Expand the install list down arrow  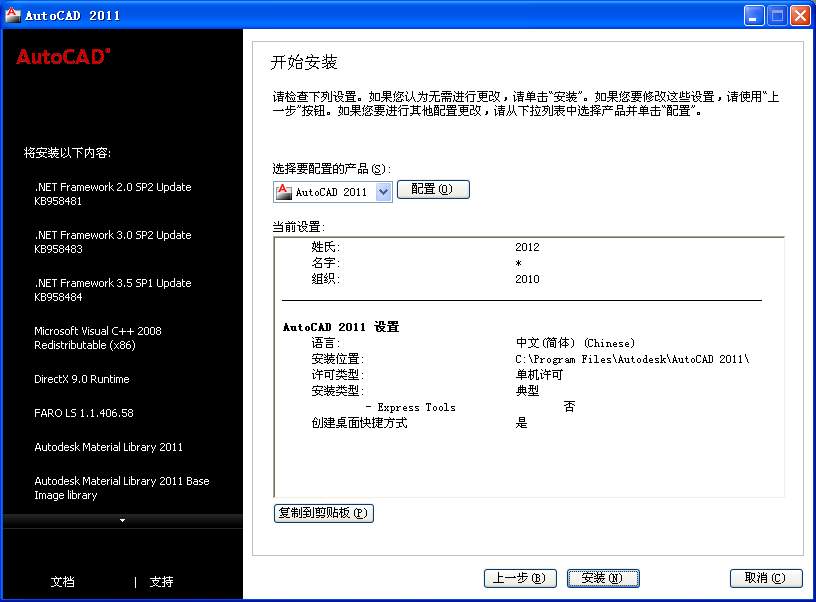tap(122, 520)
